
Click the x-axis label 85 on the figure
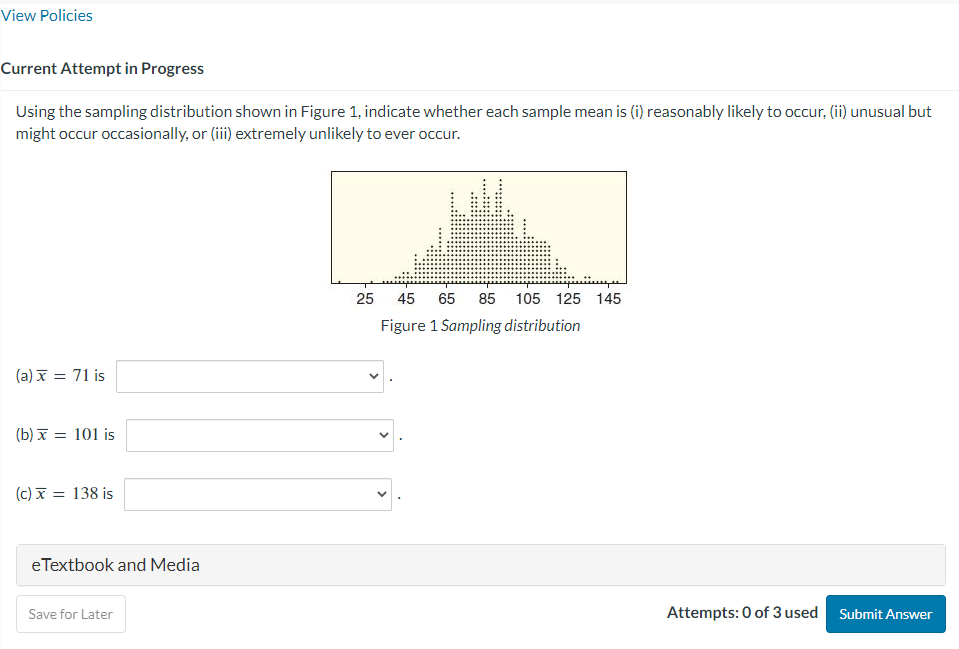(x=486, y=298)
